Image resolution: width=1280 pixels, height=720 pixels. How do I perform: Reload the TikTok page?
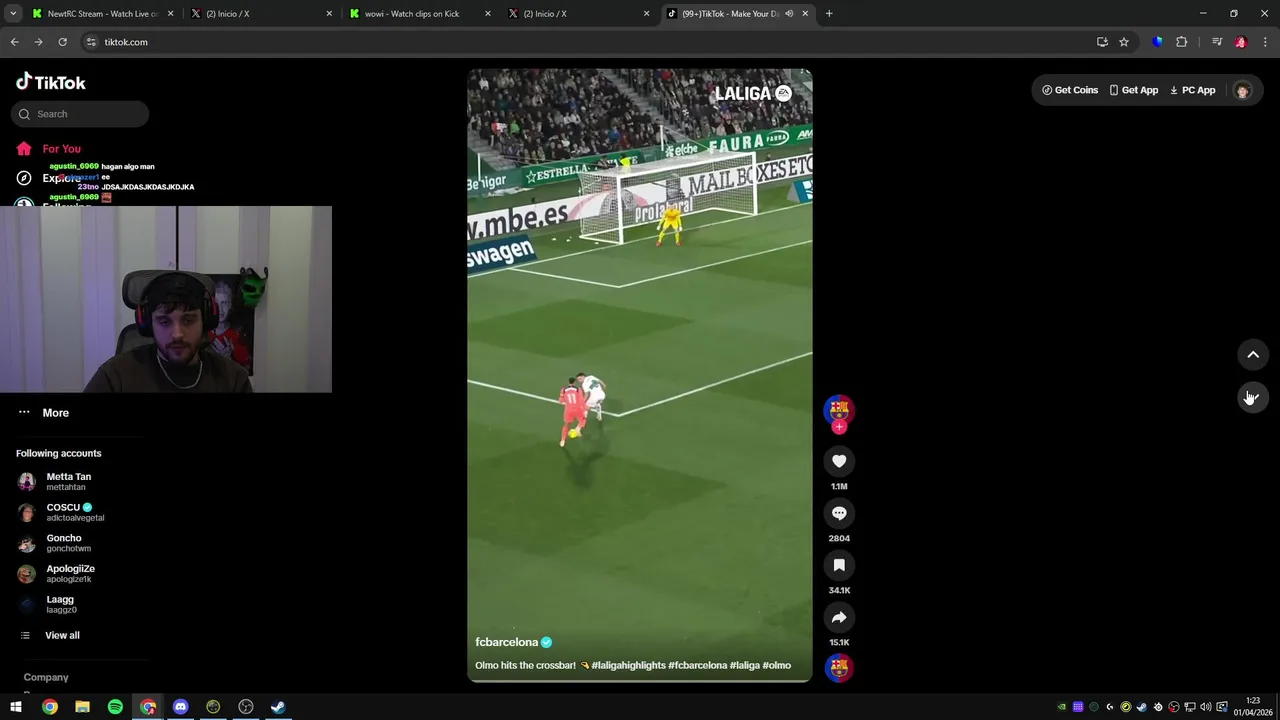(62, 42)
